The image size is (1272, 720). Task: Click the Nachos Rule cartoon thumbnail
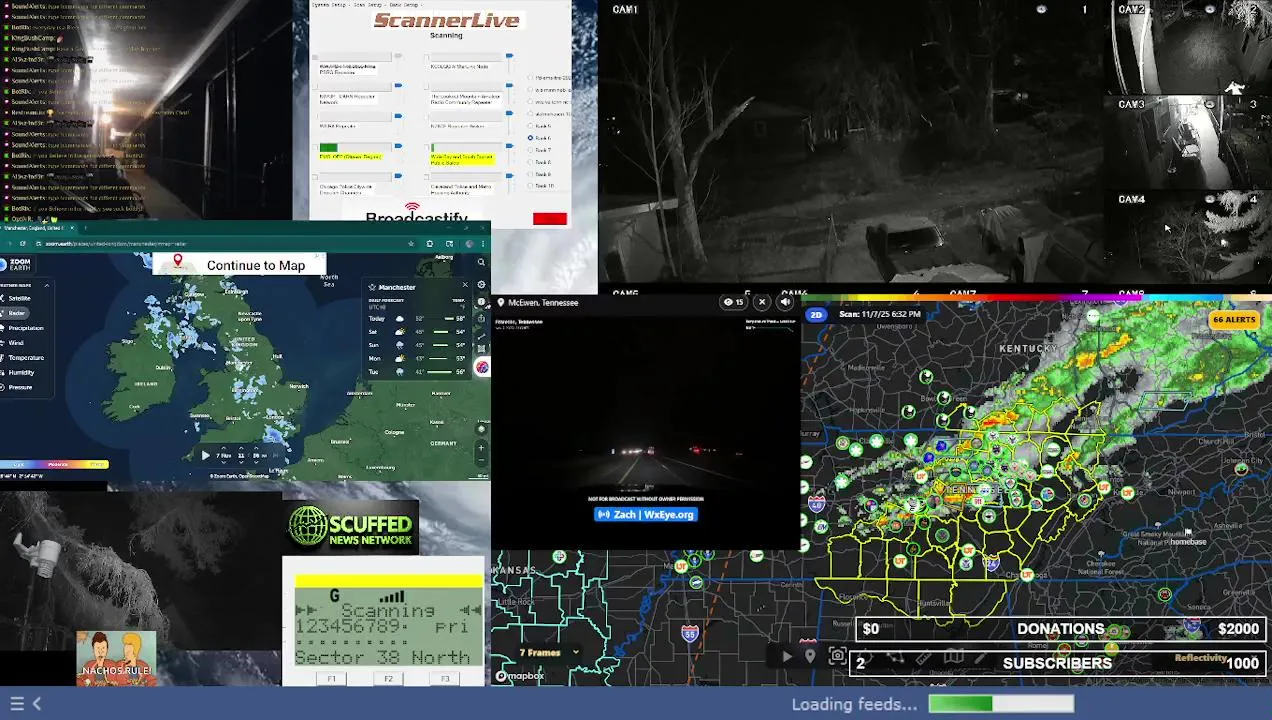pos(116,657)
